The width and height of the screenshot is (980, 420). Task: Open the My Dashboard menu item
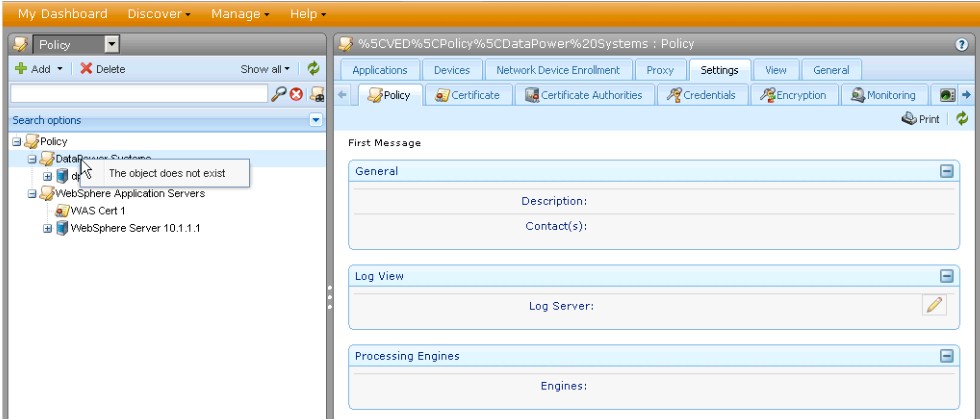click(62, 14)
